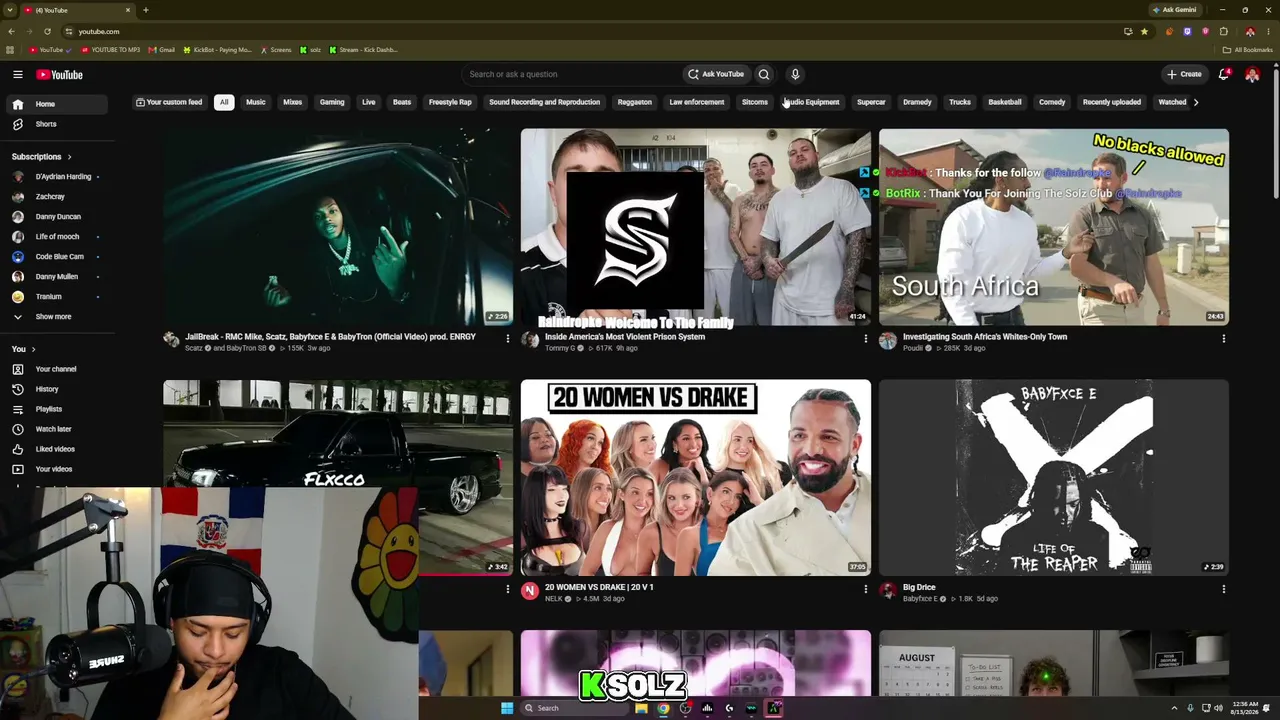
Task: Open Your videos in the sidebar
Action: pos(53,469)
